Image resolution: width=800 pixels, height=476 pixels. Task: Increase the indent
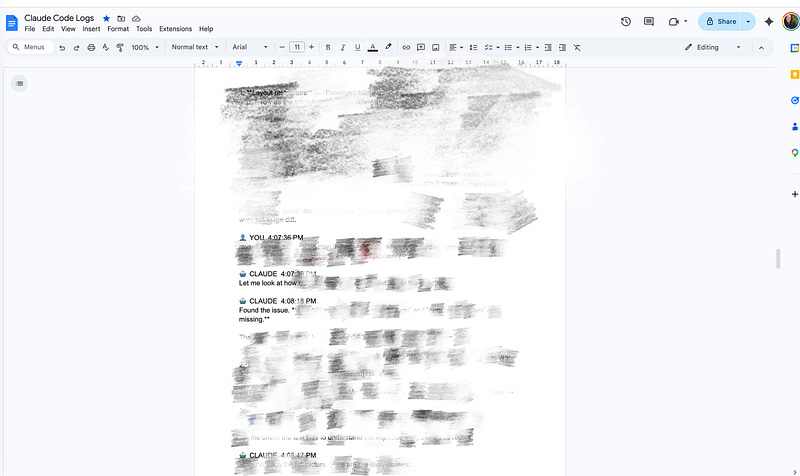[562, 47]
